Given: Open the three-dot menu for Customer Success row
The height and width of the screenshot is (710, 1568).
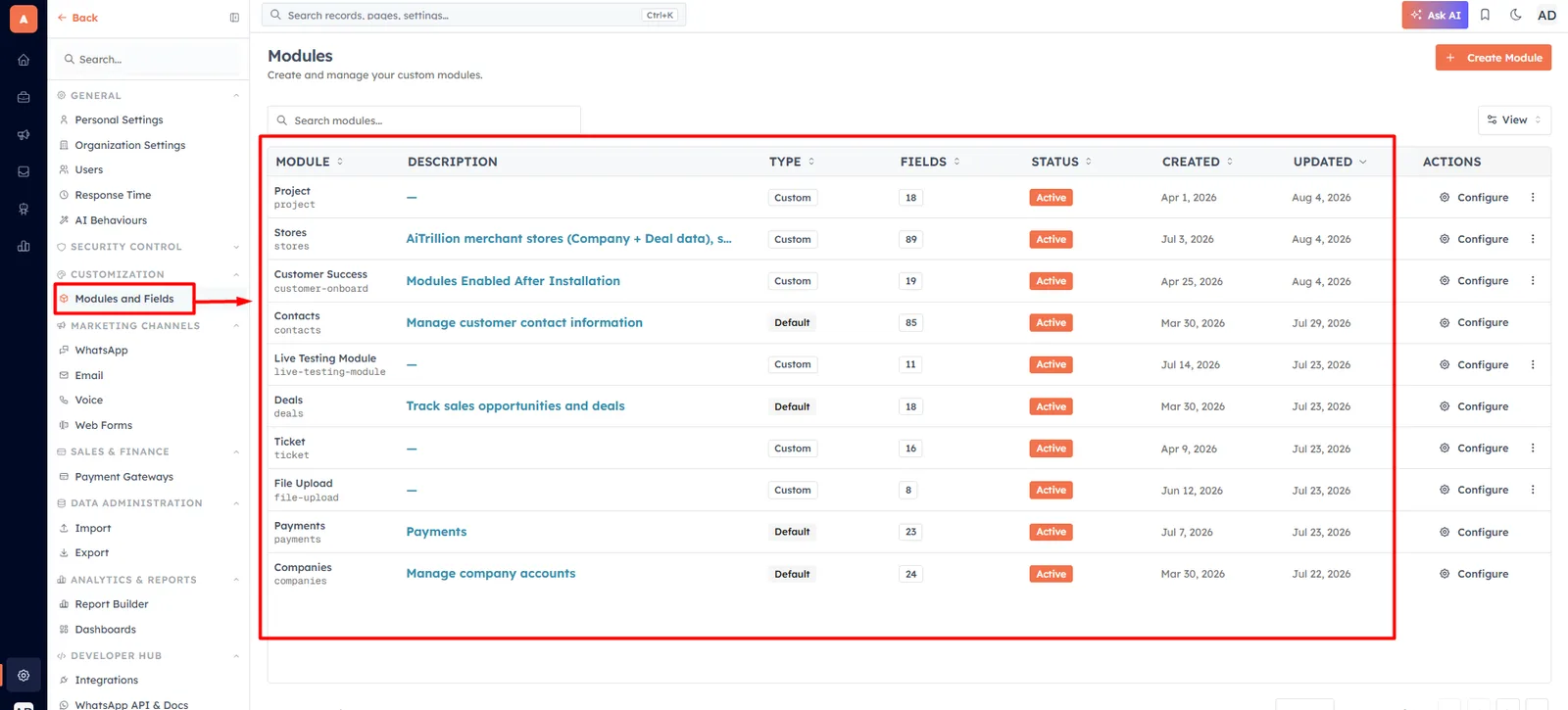Looking at the screenshot, I should pos(1533,281).
